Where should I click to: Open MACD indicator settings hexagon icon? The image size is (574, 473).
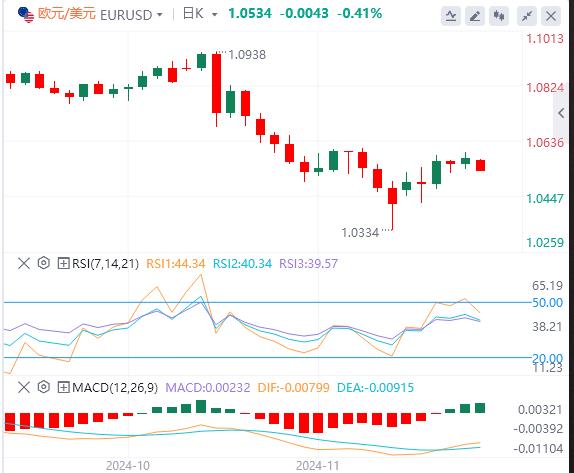tap(44, 387)
